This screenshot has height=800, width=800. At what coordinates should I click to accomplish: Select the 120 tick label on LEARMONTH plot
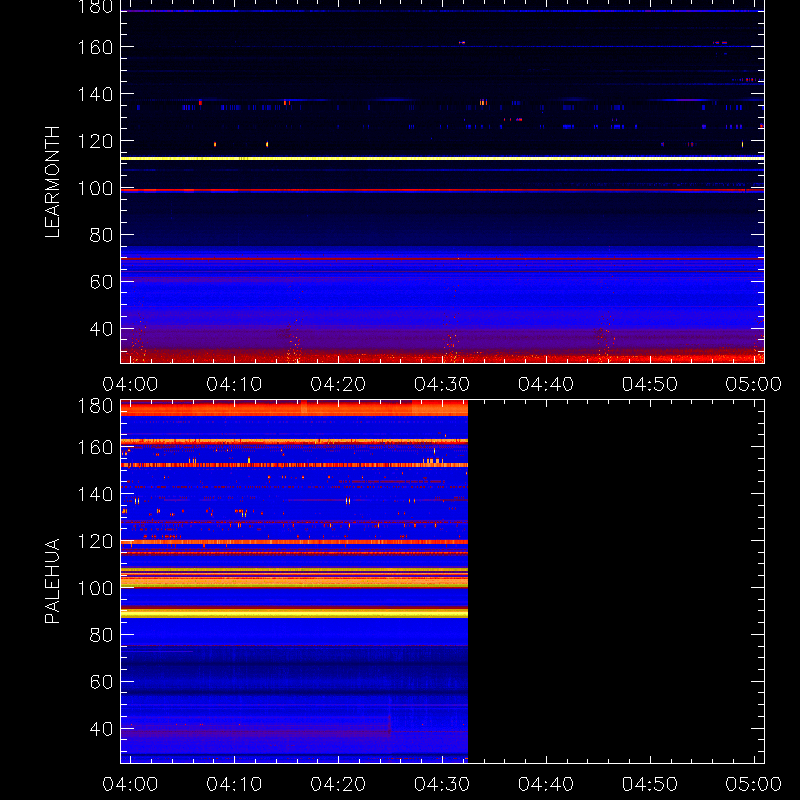tap(95, 141)
